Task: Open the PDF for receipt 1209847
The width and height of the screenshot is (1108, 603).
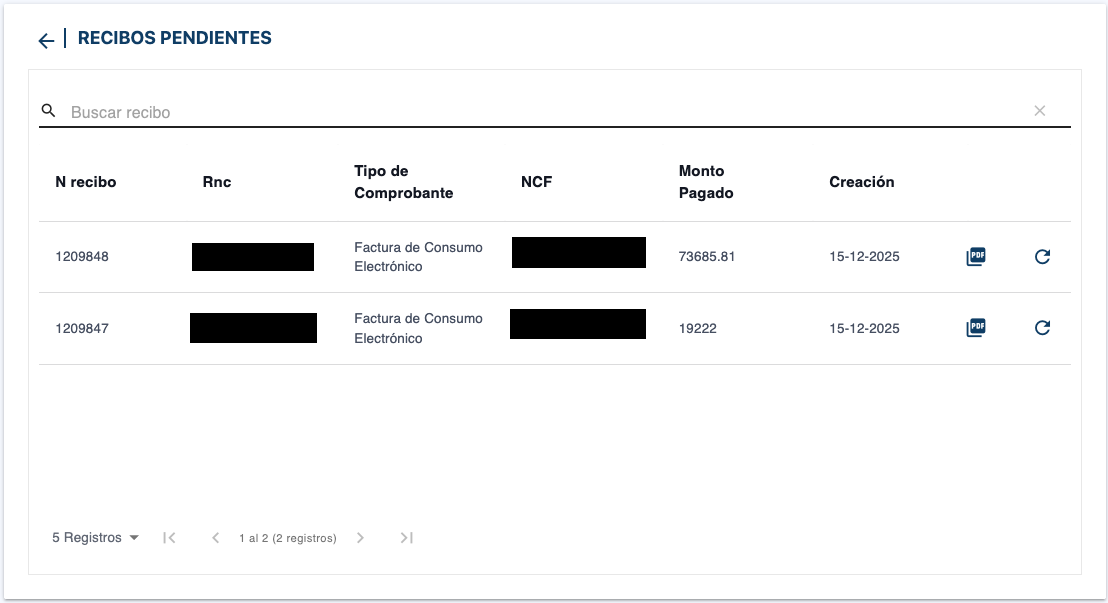Action: (976, 328)
